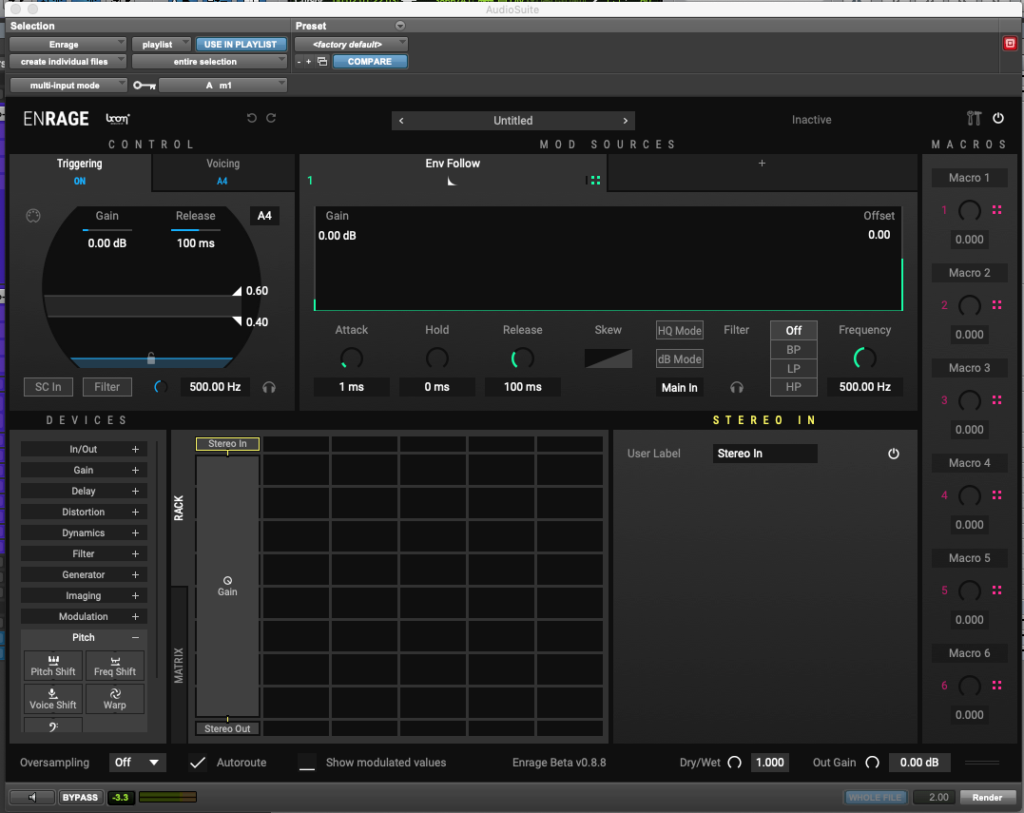The height and width of the screenshot is (813, 1024).
Task: Click the headphone icon next to Main In
Action: pos(737,387)
